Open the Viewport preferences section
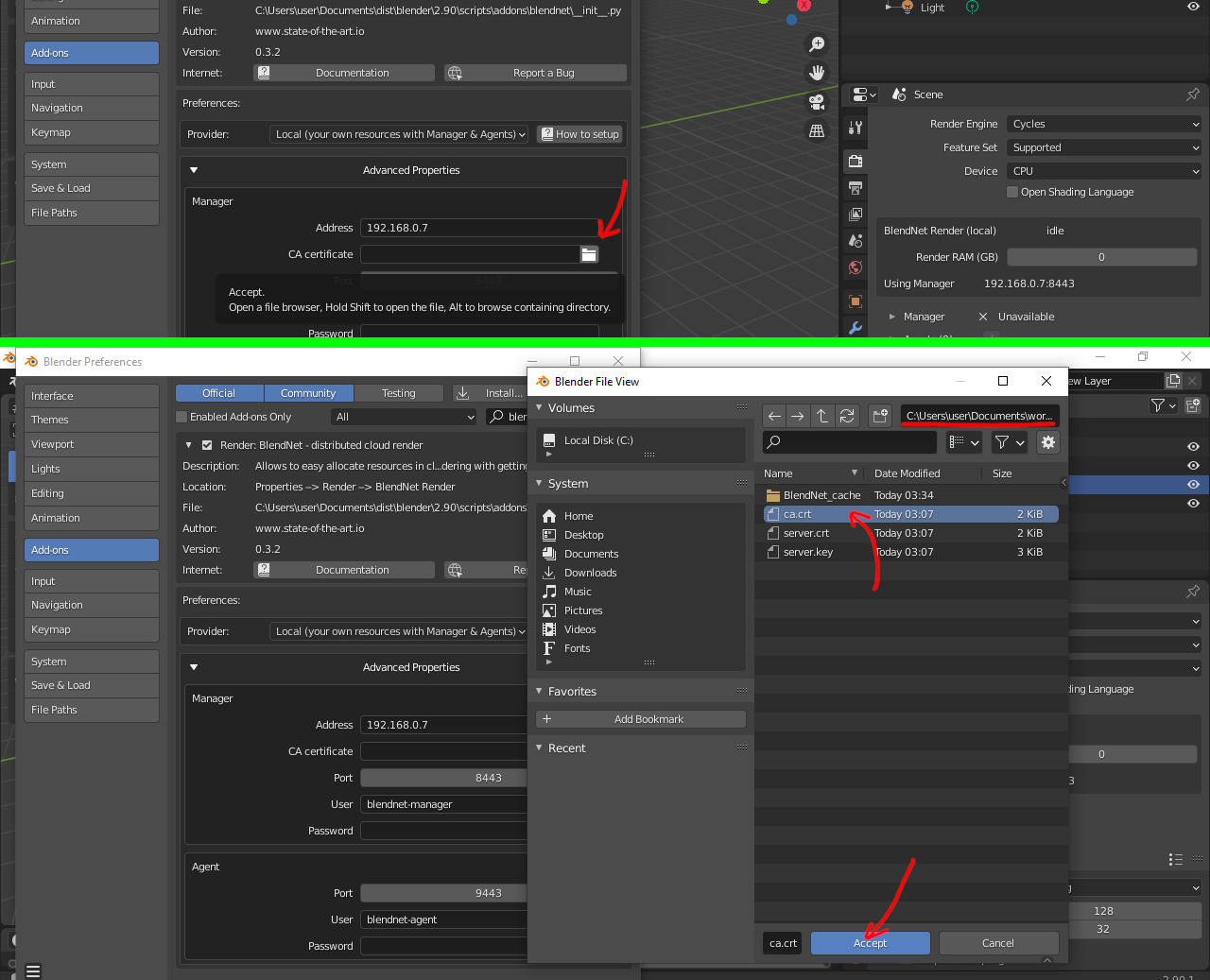 [x=92, y=444]
